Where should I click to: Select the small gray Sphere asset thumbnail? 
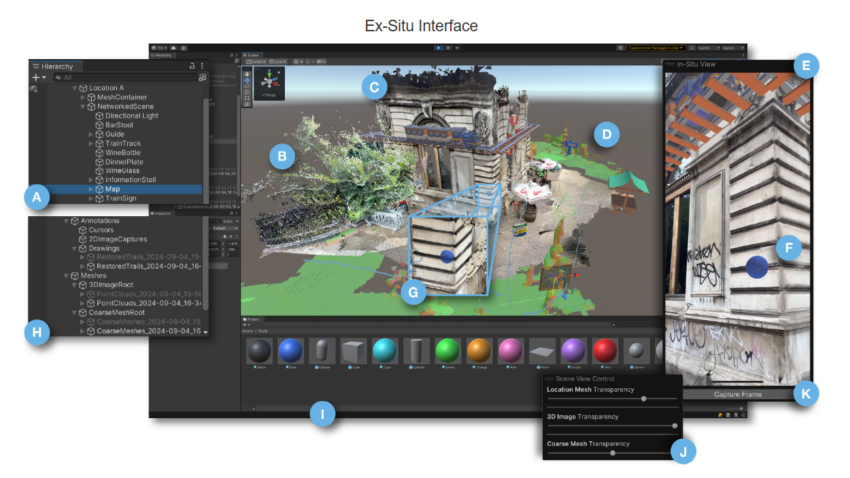636,352
